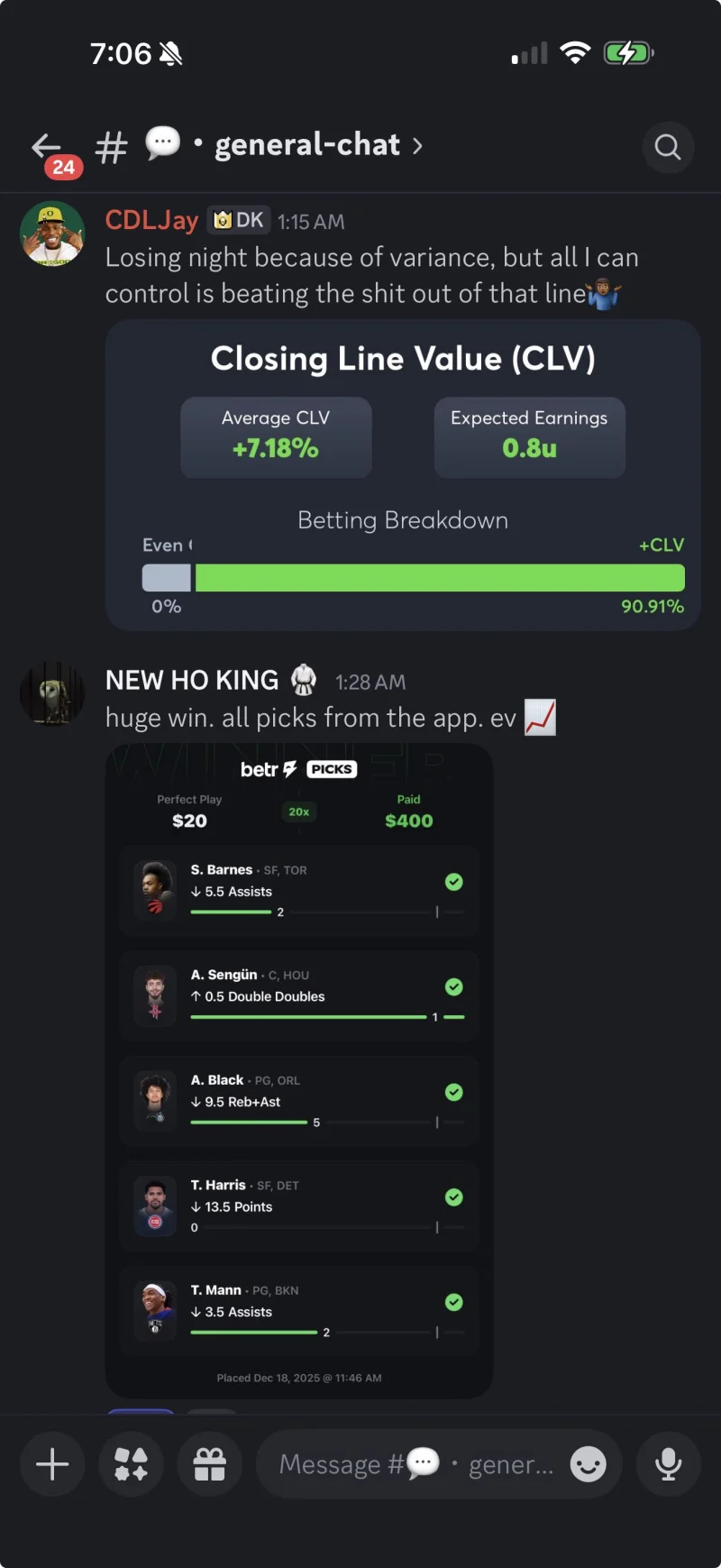Viewport: 721px width, 1568px height.
Task: Tap the microphone to record a voice message
Action: pyautogui.click(x=668, y=1464)
